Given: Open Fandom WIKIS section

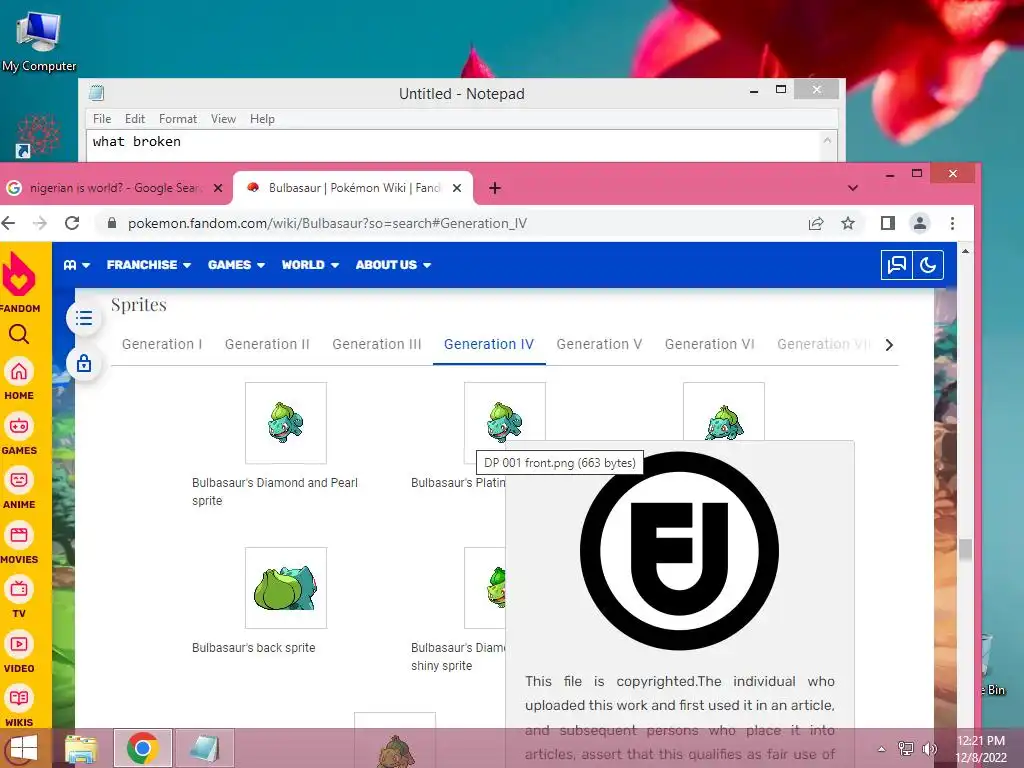Looking at the screenshot, I should [x=19, y=707].
